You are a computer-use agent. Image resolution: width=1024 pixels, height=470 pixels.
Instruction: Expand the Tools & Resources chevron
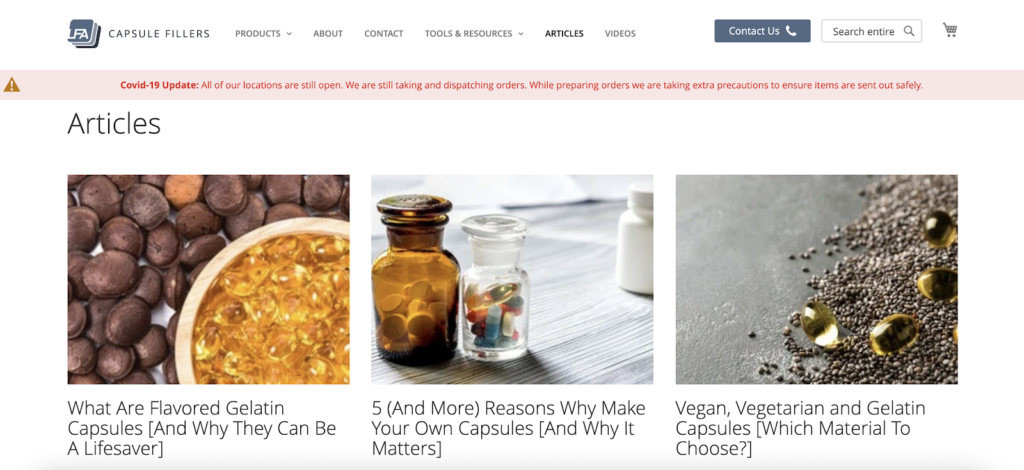pyautogui.click(x=520, y=34)
